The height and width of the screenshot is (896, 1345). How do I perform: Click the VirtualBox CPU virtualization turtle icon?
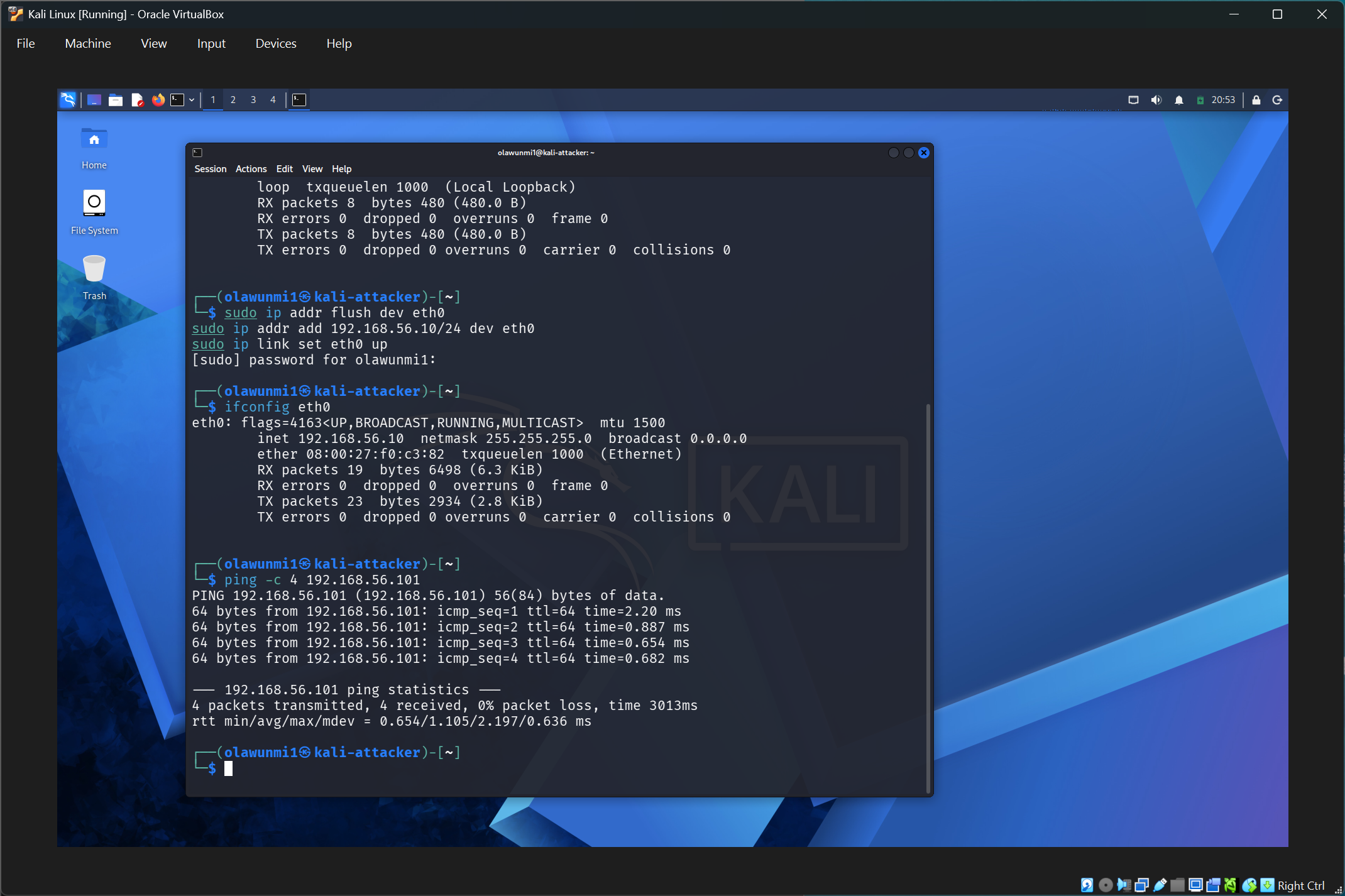pos(1231,885)
